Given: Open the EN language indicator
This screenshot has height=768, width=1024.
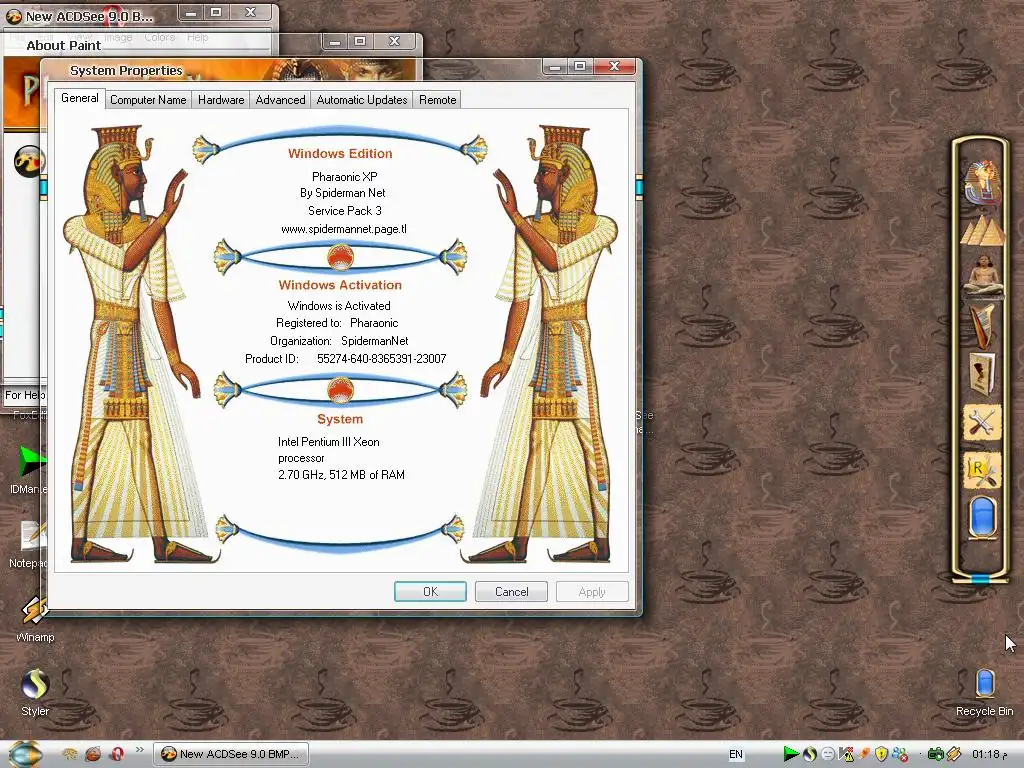Looking at the screenshot, I should pyautogui.click(x=736, y=754).
